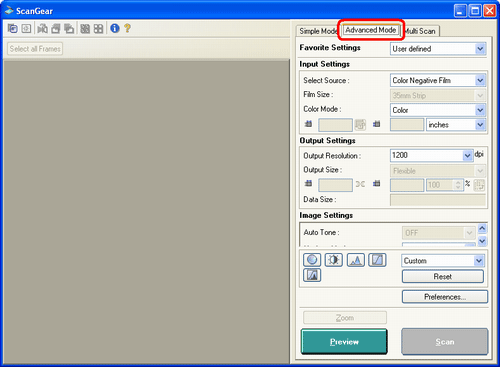Open the Auto Tone dropdown
The width and height of the screenshot is (500, 367).
439,233
